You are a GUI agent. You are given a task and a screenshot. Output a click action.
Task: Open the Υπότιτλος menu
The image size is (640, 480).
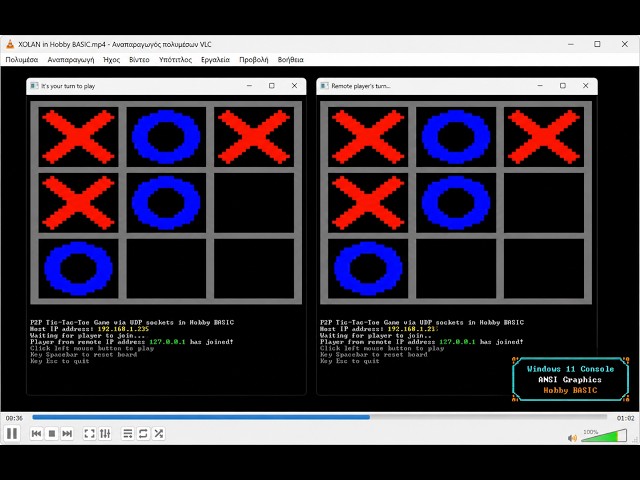[176, 60]
